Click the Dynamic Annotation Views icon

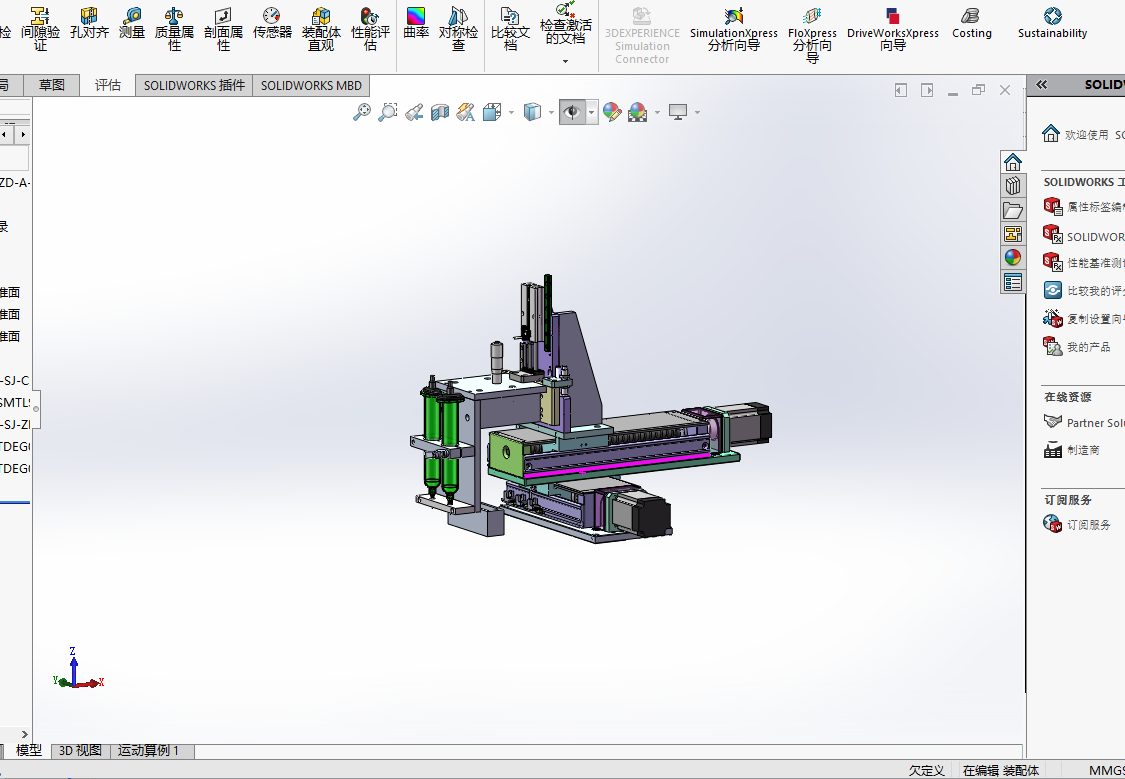pyautogui.click(x=466, y=112)
